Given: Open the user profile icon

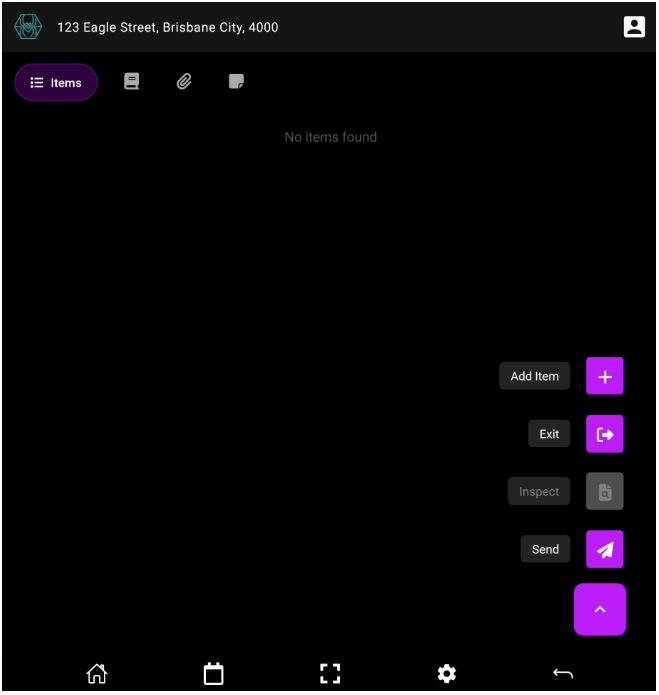Looking at the screenshot, I should point(634,27).
